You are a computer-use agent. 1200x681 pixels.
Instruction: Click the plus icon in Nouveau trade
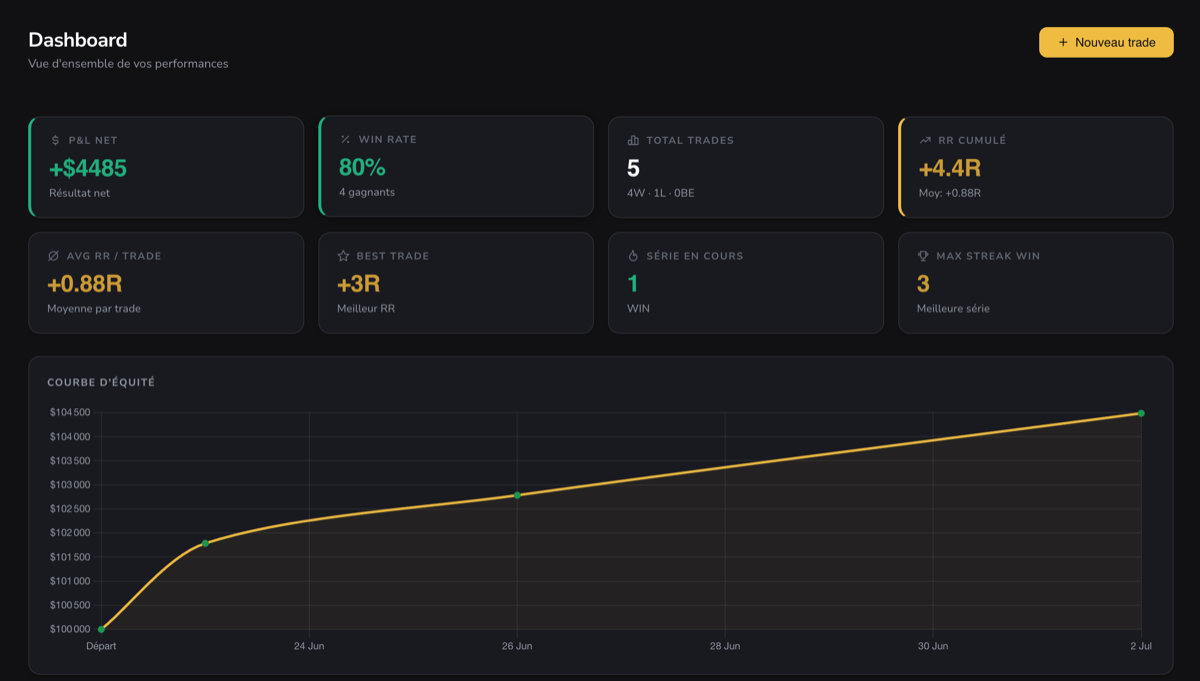pyautogui.click(x=1063, y=42)
